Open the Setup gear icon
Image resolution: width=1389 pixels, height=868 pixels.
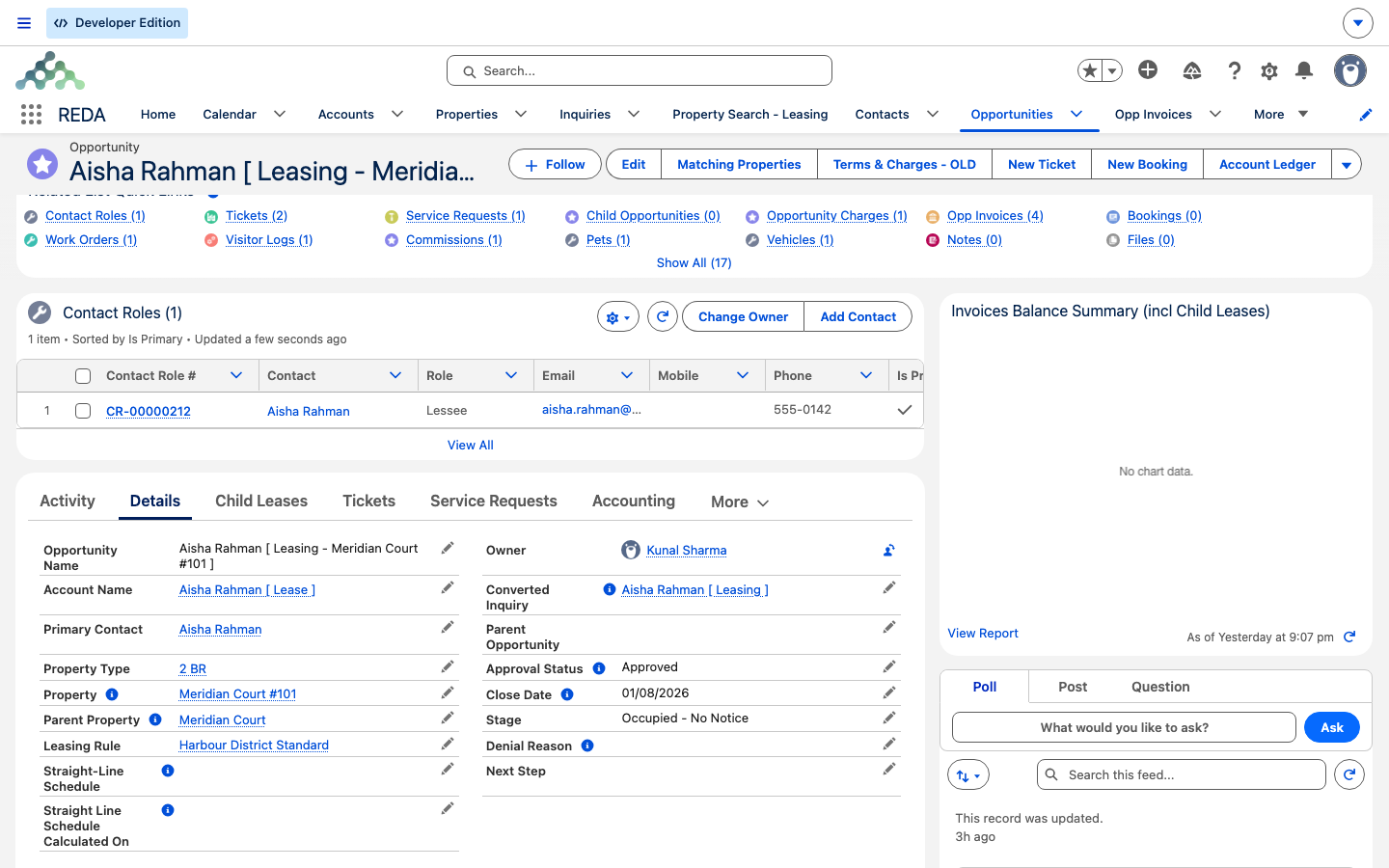(1269, 70)
